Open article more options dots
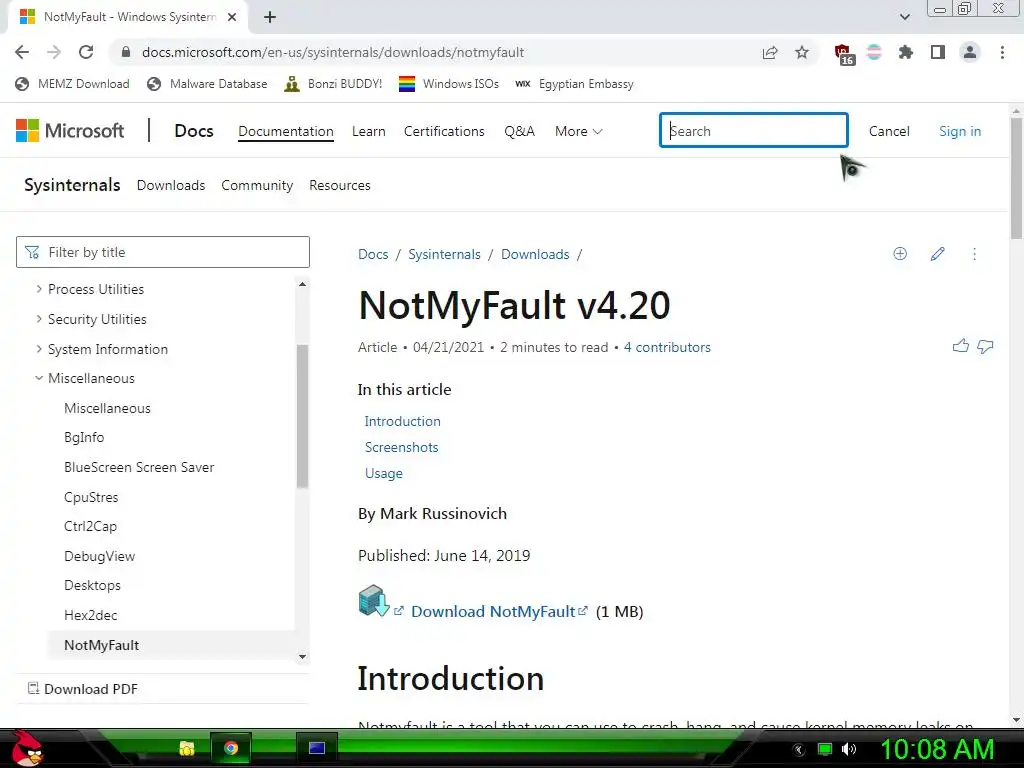The width and height of the screenshot is (1024, 768). click(x=974, y=253)
